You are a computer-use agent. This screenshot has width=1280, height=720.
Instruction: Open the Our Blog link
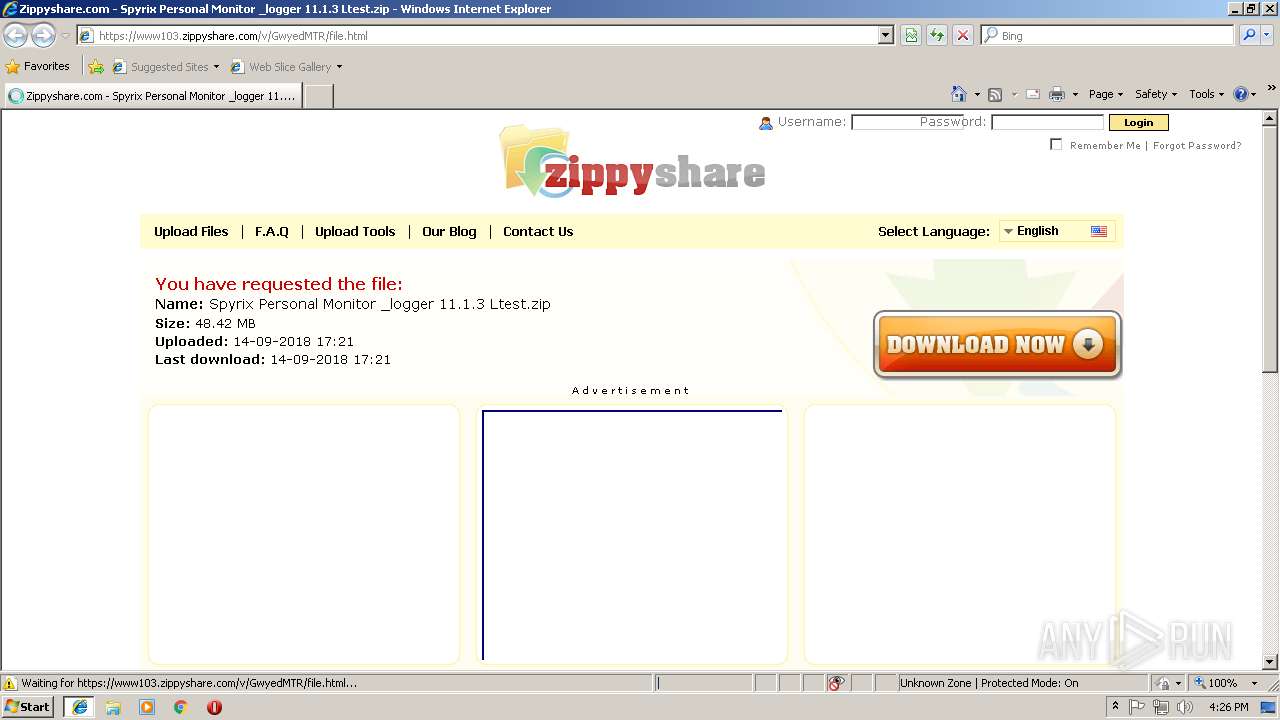pyautogui.click(x=449, y=231)
